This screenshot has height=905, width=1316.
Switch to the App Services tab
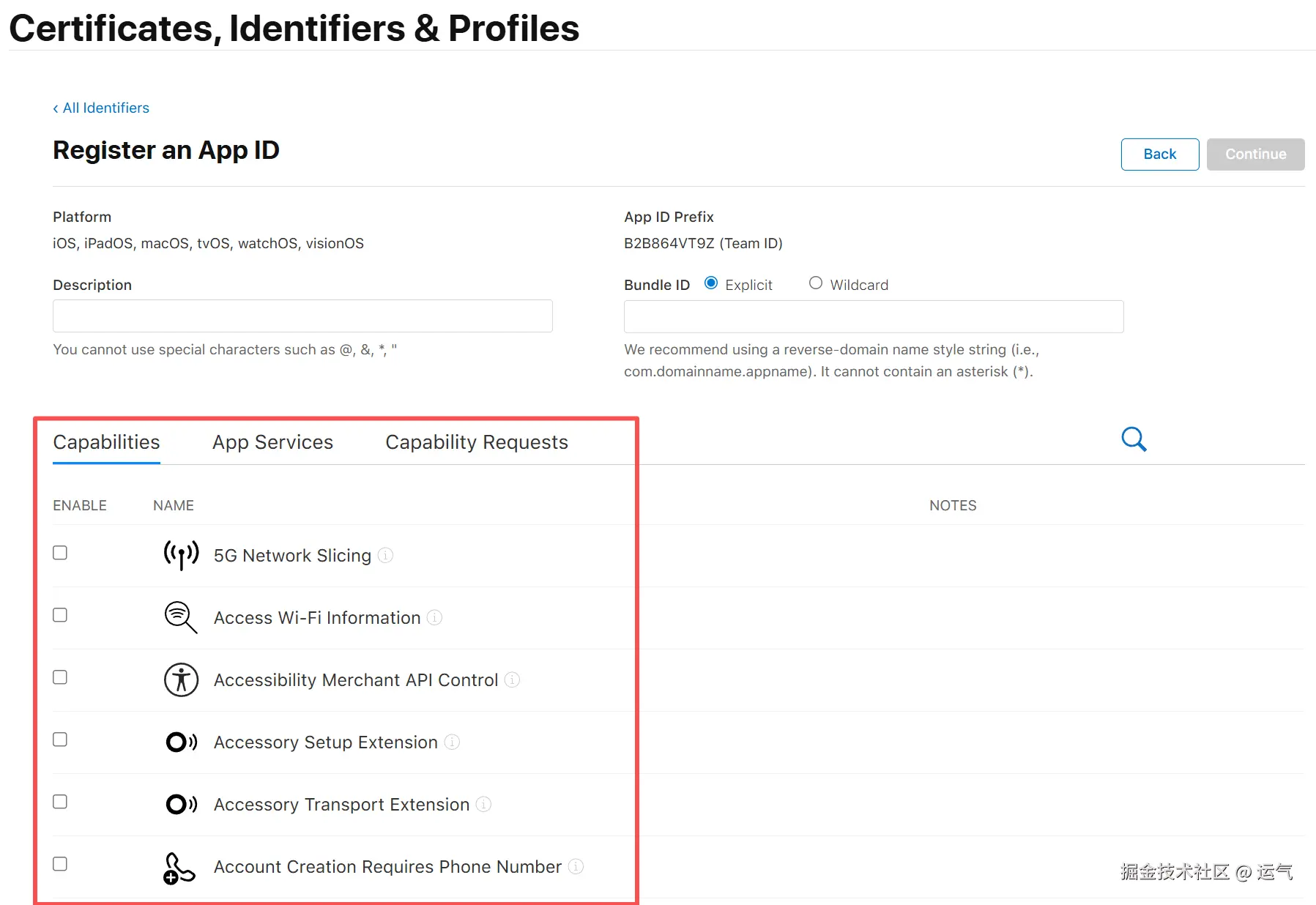point(272,442)
